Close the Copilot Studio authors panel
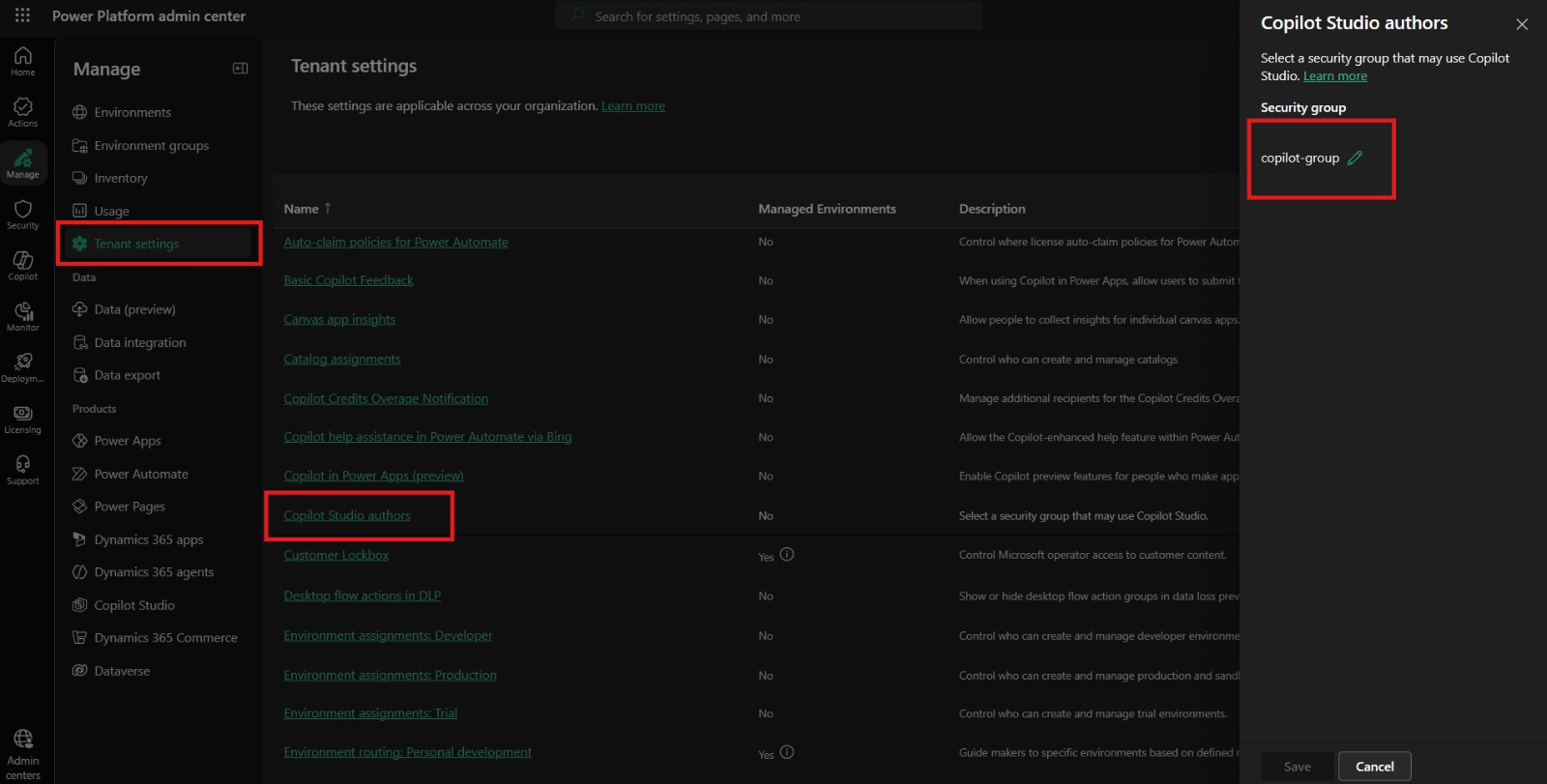The height and width of the screenshot is (784, 1547). [1522, 24]
